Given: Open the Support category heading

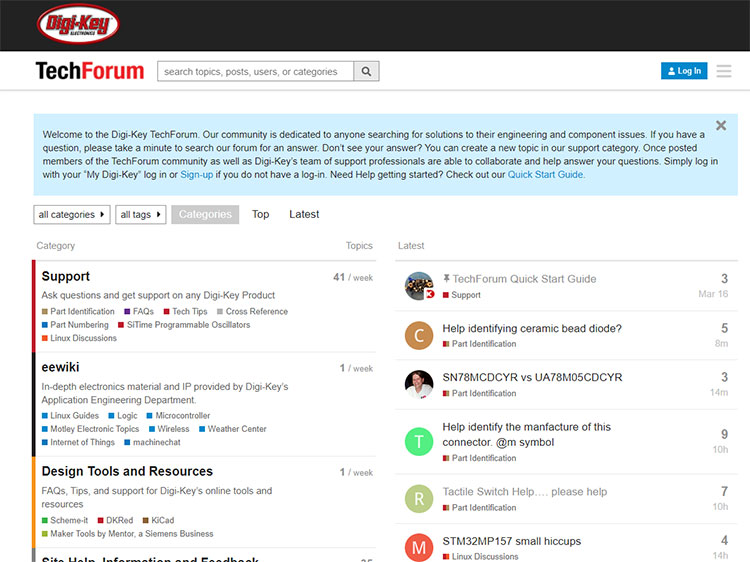Looking at the screenshot, I should click(66, 277).
